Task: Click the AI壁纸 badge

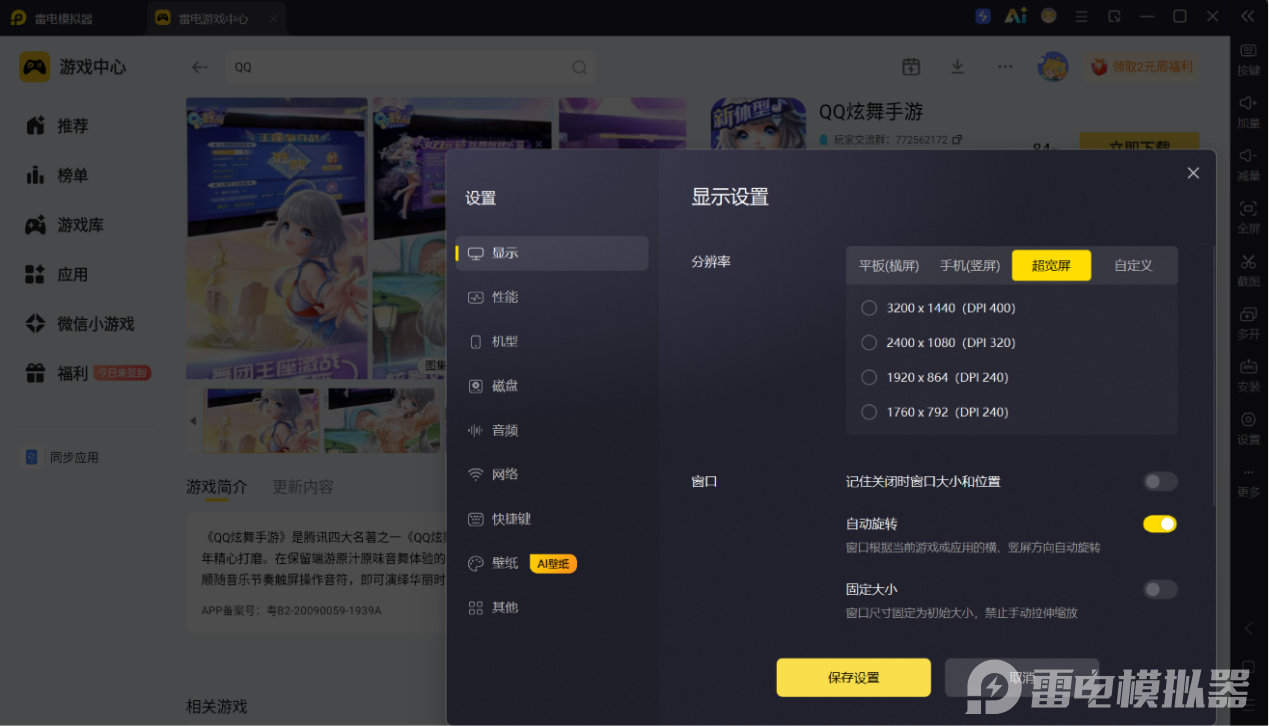Action: pyautogui.click(x=553, y=564)
